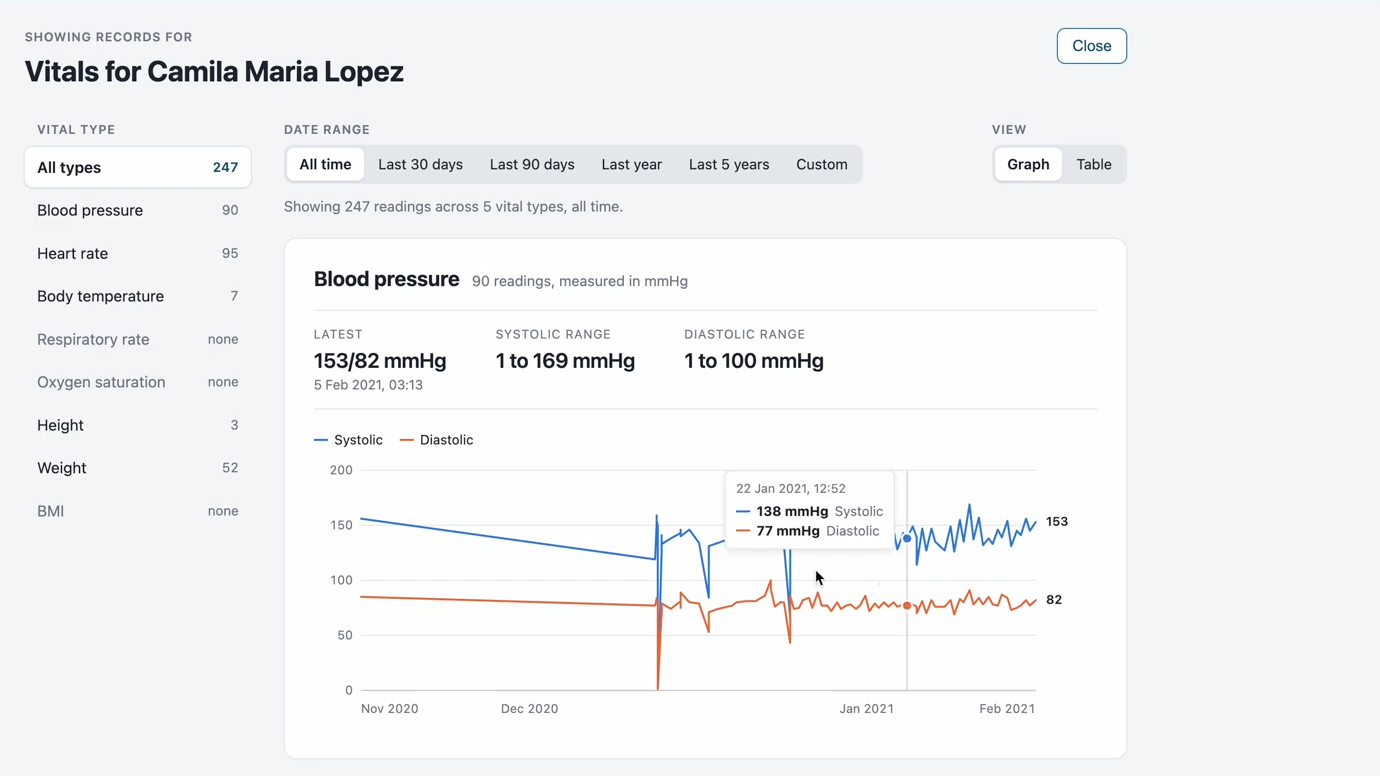This screenshot has height=776, width=1380.
Task: Filter by Blood pressure vital type
Action: coord(138,210)
